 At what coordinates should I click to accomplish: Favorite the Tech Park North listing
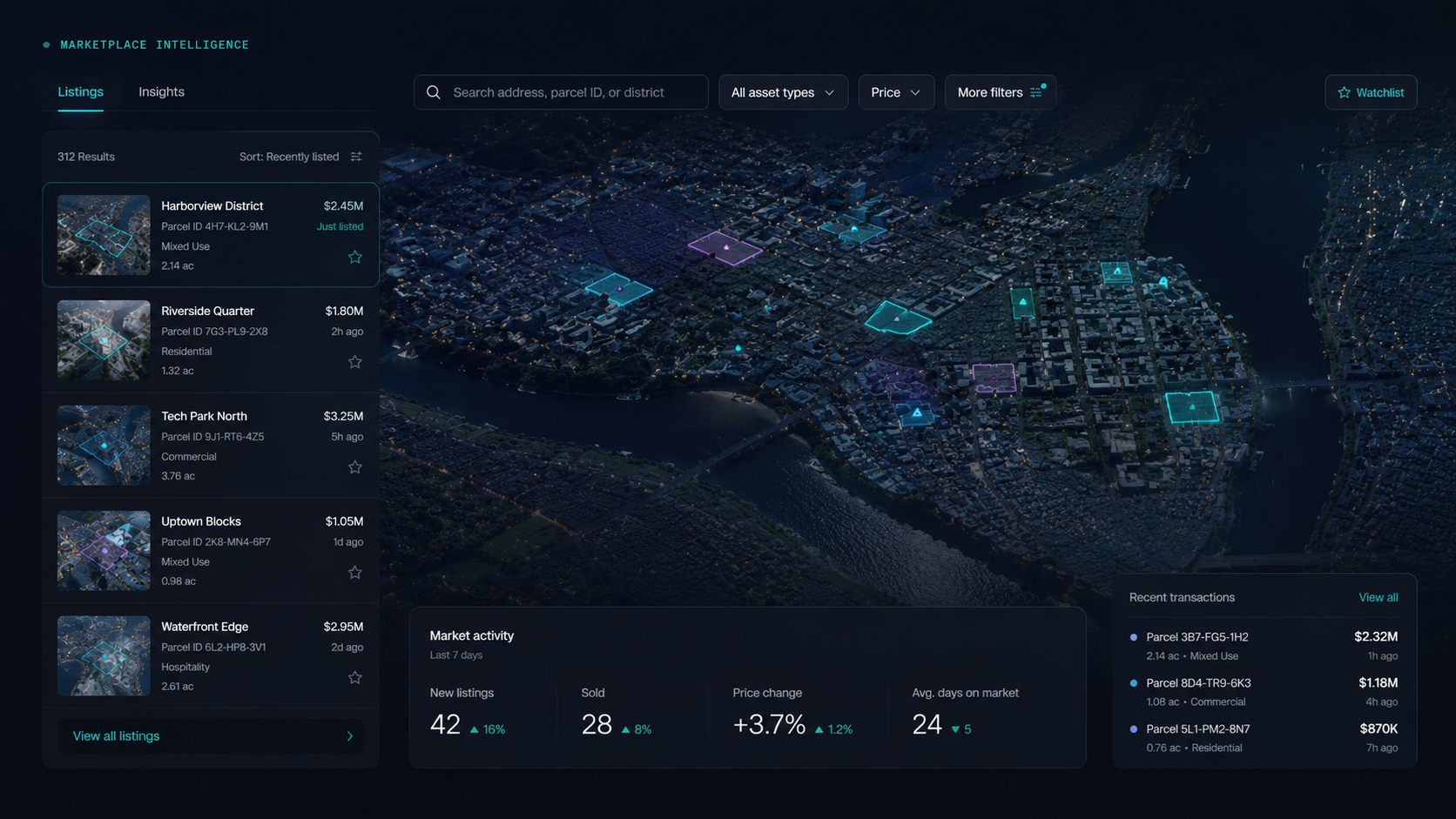pos(355,467)
